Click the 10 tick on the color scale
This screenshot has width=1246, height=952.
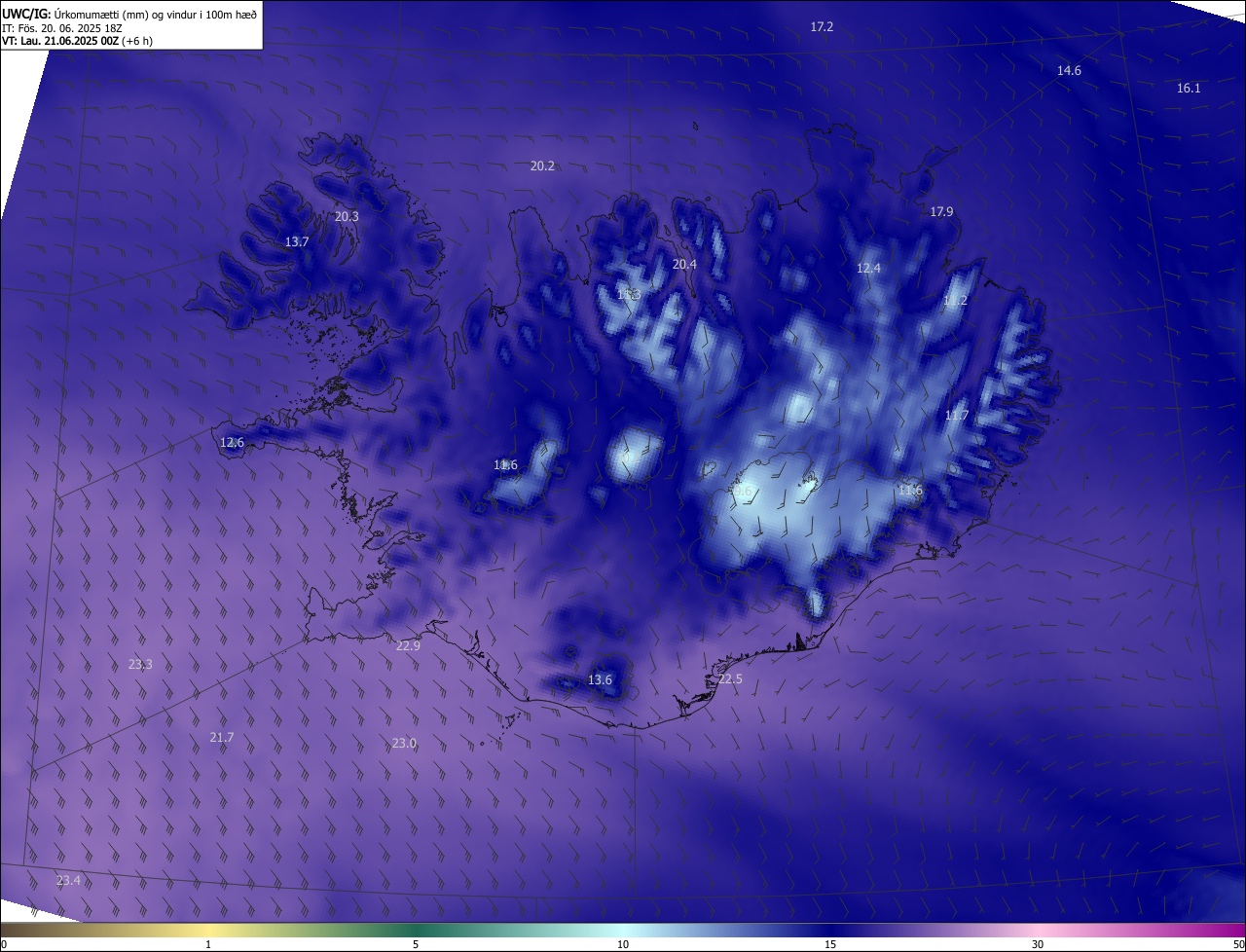[x=623, y=944]
